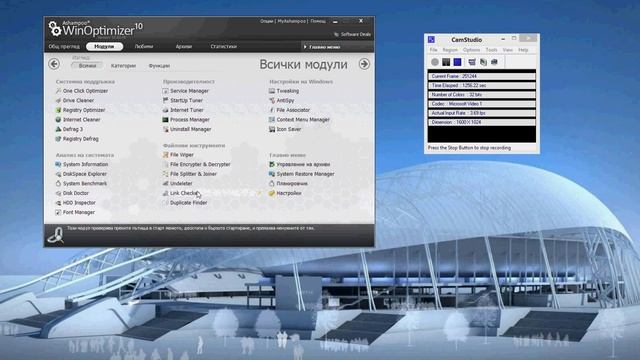Launch the Undeleter module
The width and height of the screenshot is (640, 360).
181,183
